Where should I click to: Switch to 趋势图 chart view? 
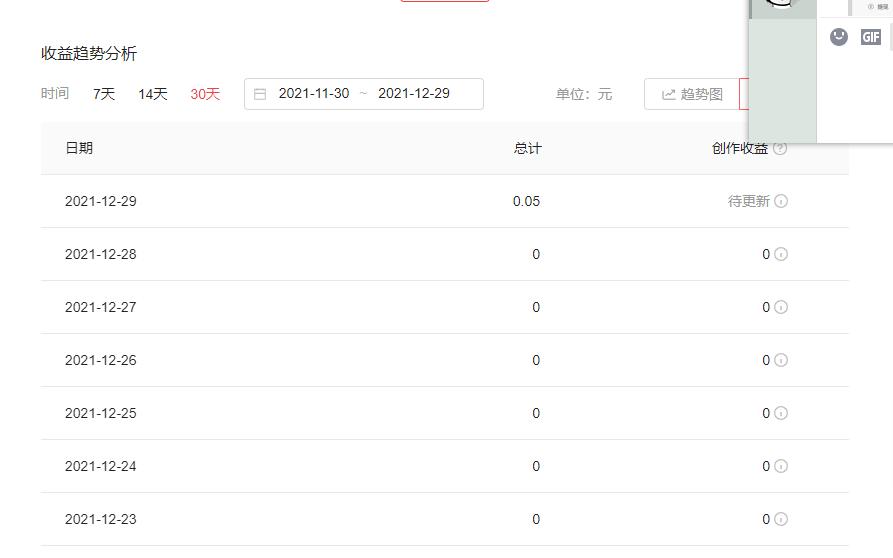692,94
